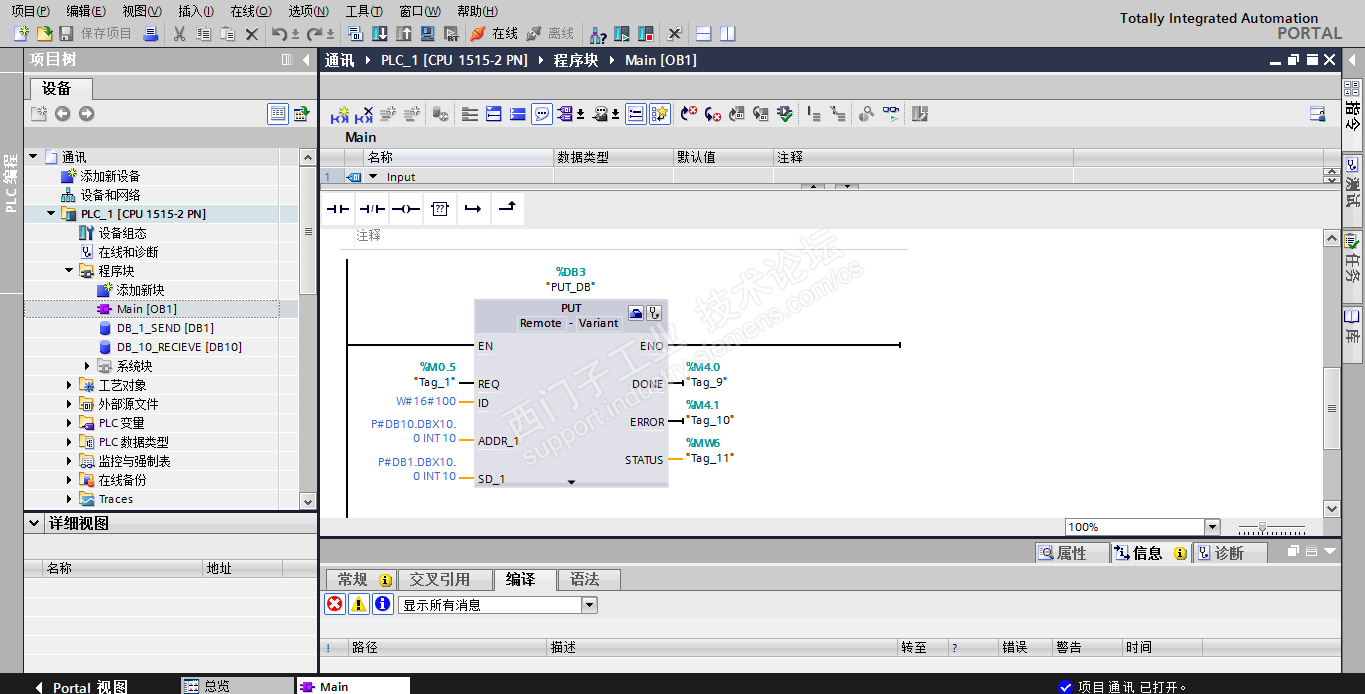
Task: Toggle the information filter in compile tab
Action: 383,604
